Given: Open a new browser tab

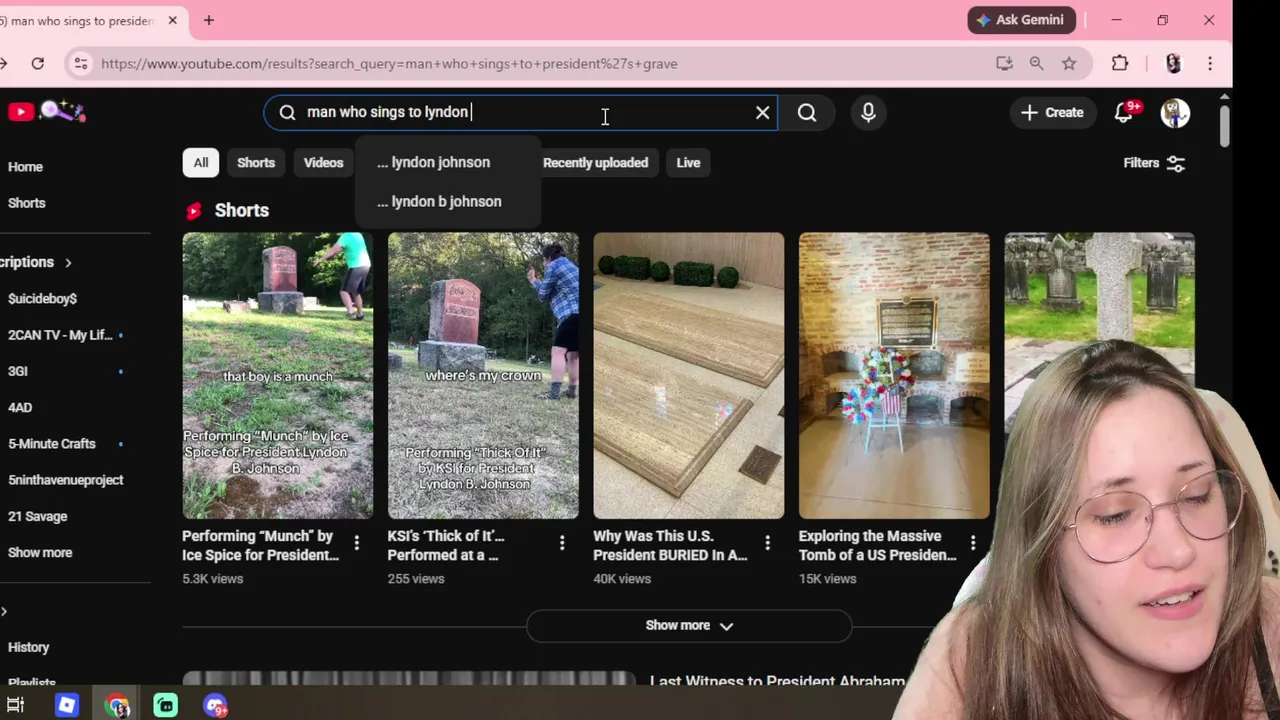Looking at the screenshot, I should pyautogui.click(x=209, y=20).
